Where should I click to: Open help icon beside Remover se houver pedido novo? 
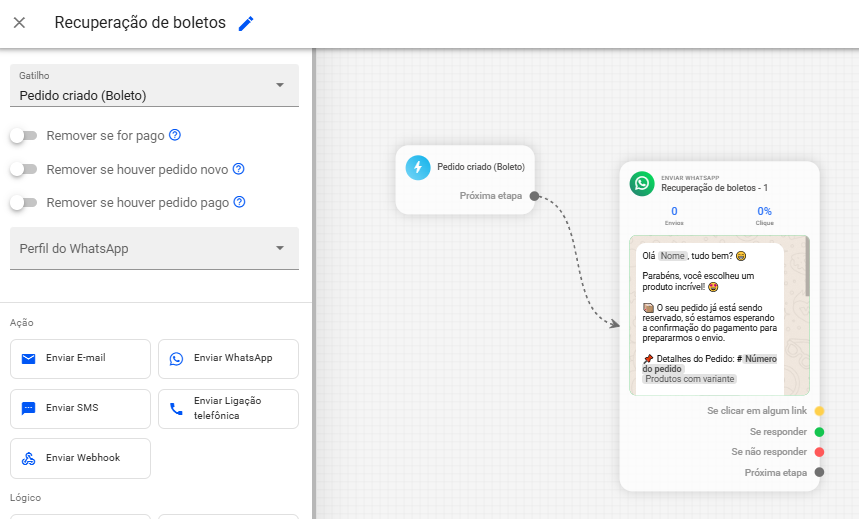tap(239, 169)
